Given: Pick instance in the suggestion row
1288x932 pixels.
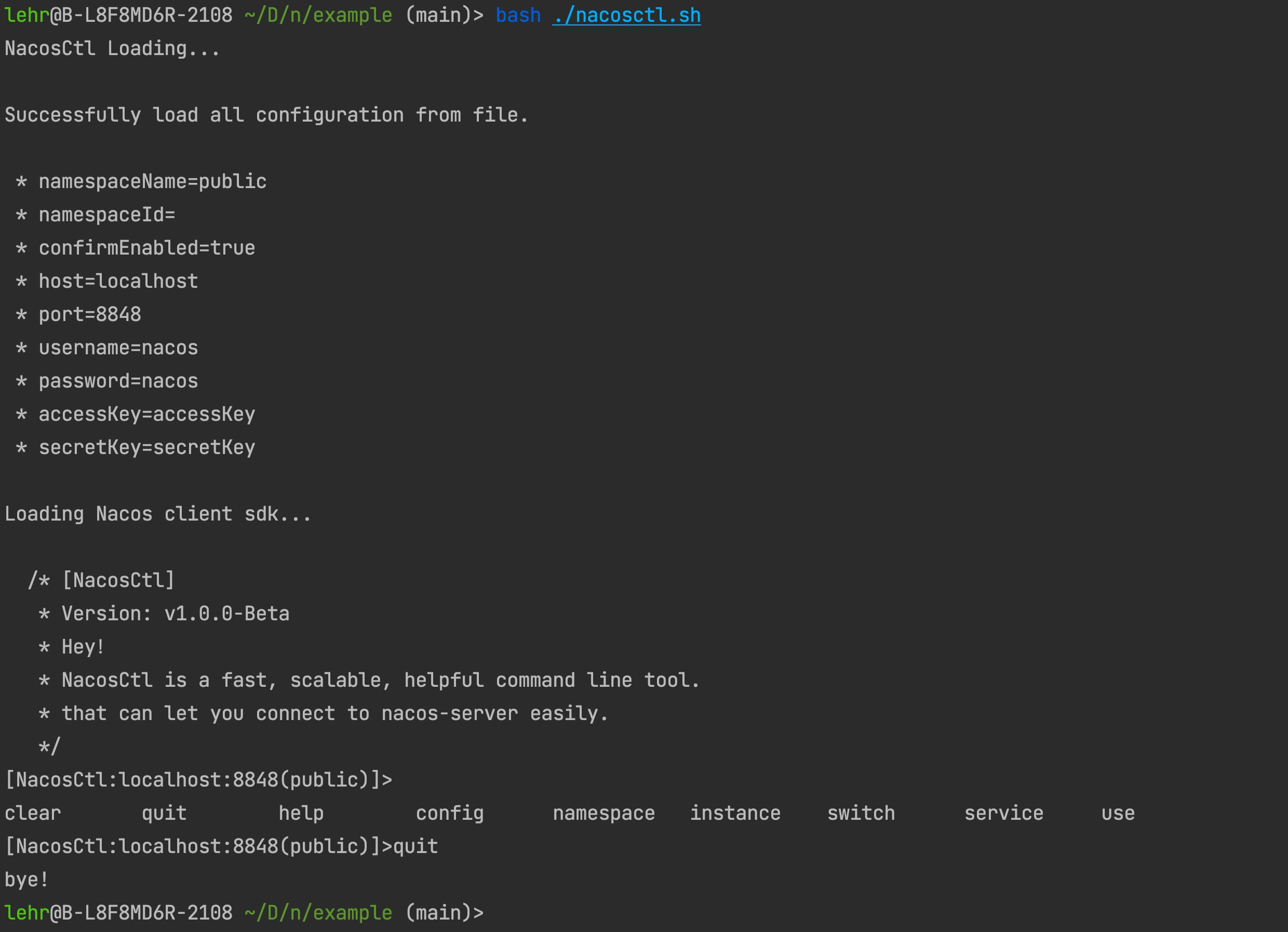Looking at the screenshot, I should 735,814.
